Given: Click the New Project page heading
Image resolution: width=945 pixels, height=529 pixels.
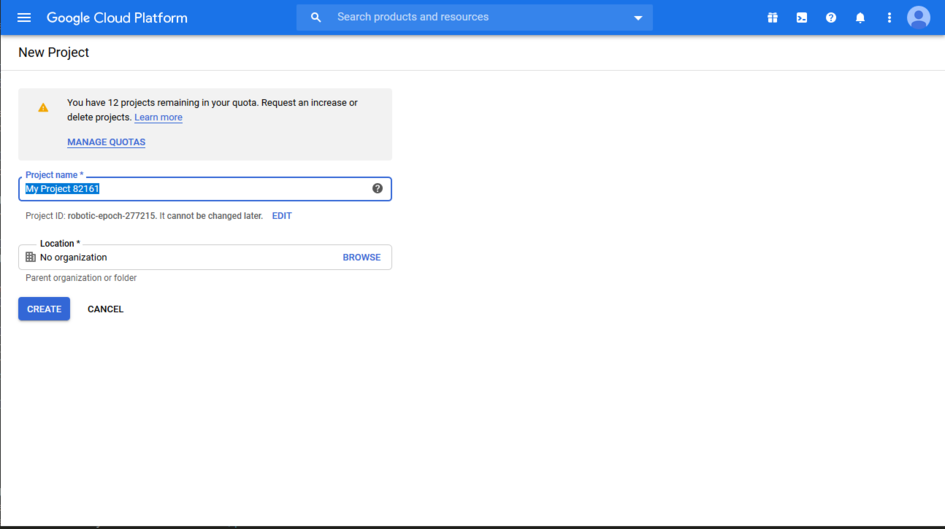Looking at the screenshot, I should coord(54,52).
